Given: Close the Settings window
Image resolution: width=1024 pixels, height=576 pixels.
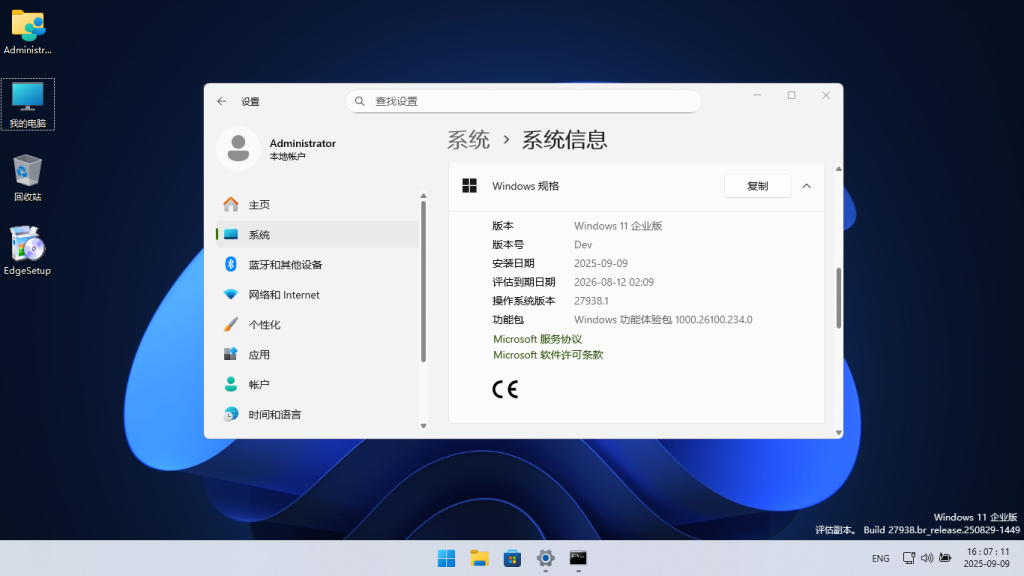Looking at the screenshot, I should click(x=826, y=95).
